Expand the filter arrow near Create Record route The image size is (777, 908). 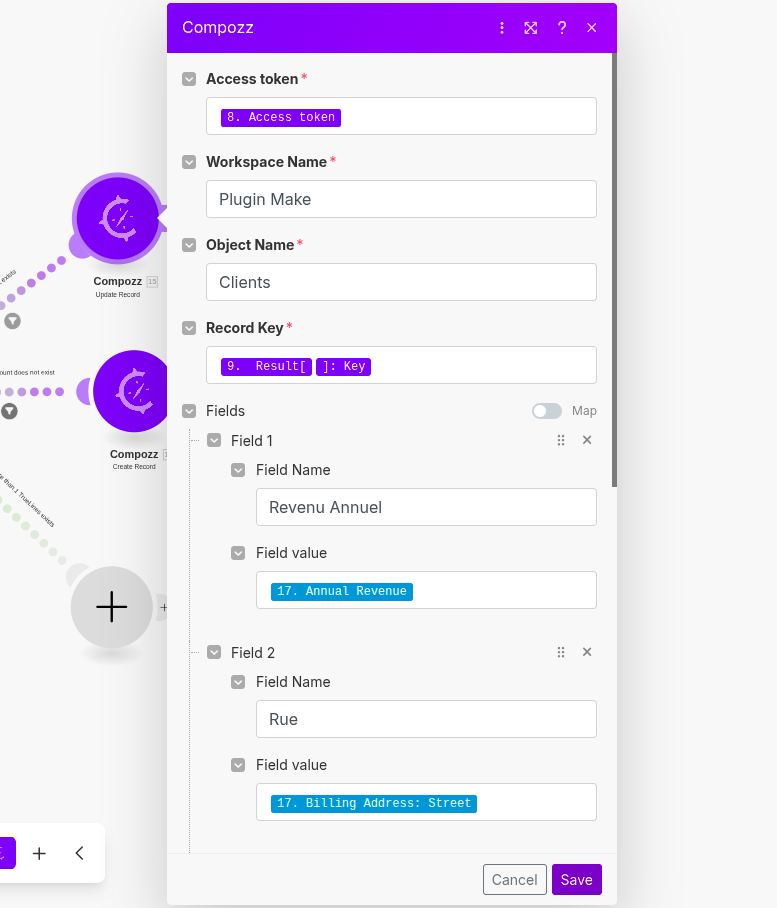[x=10, y=410]
